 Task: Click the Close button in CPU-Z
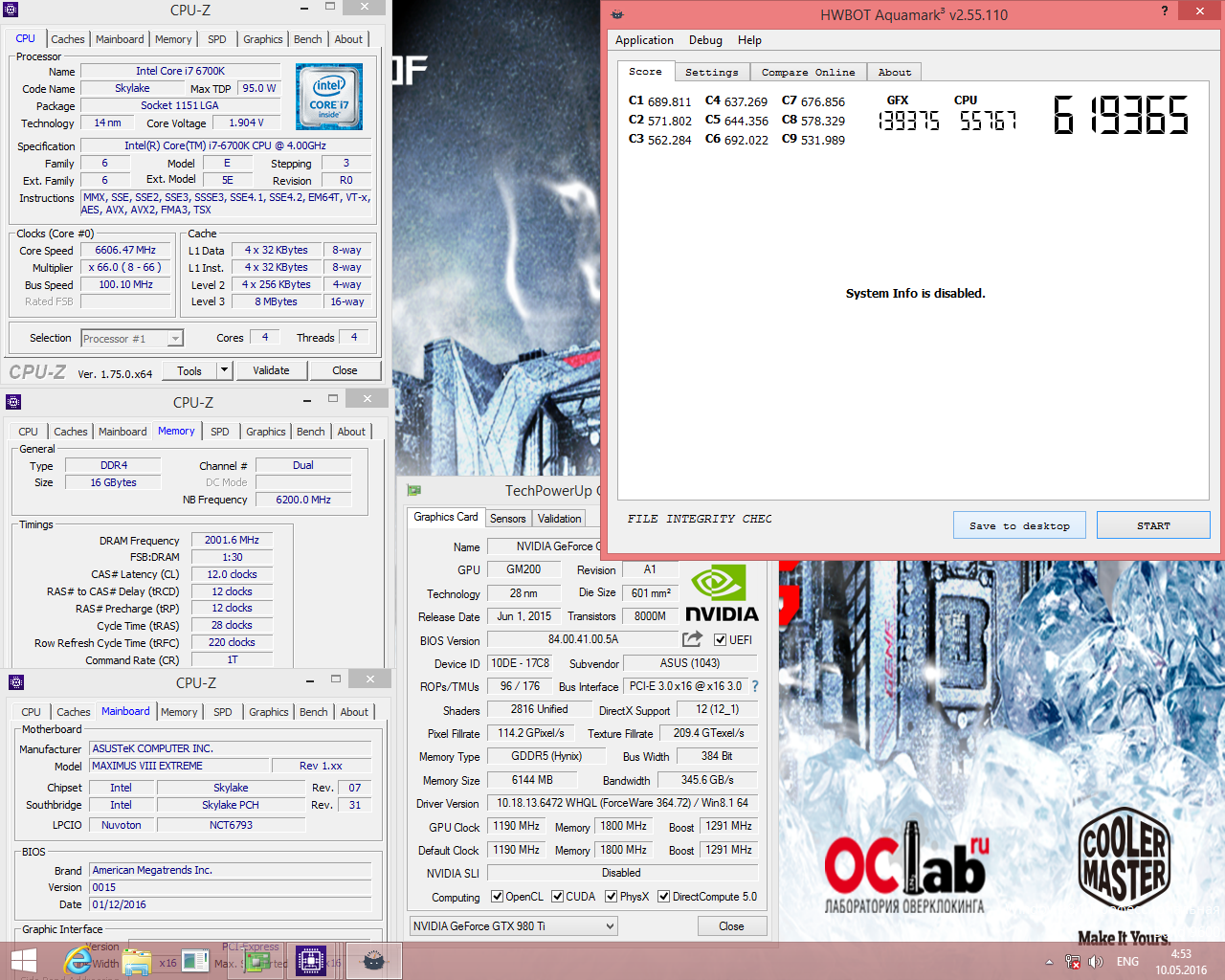pos(345,370)
